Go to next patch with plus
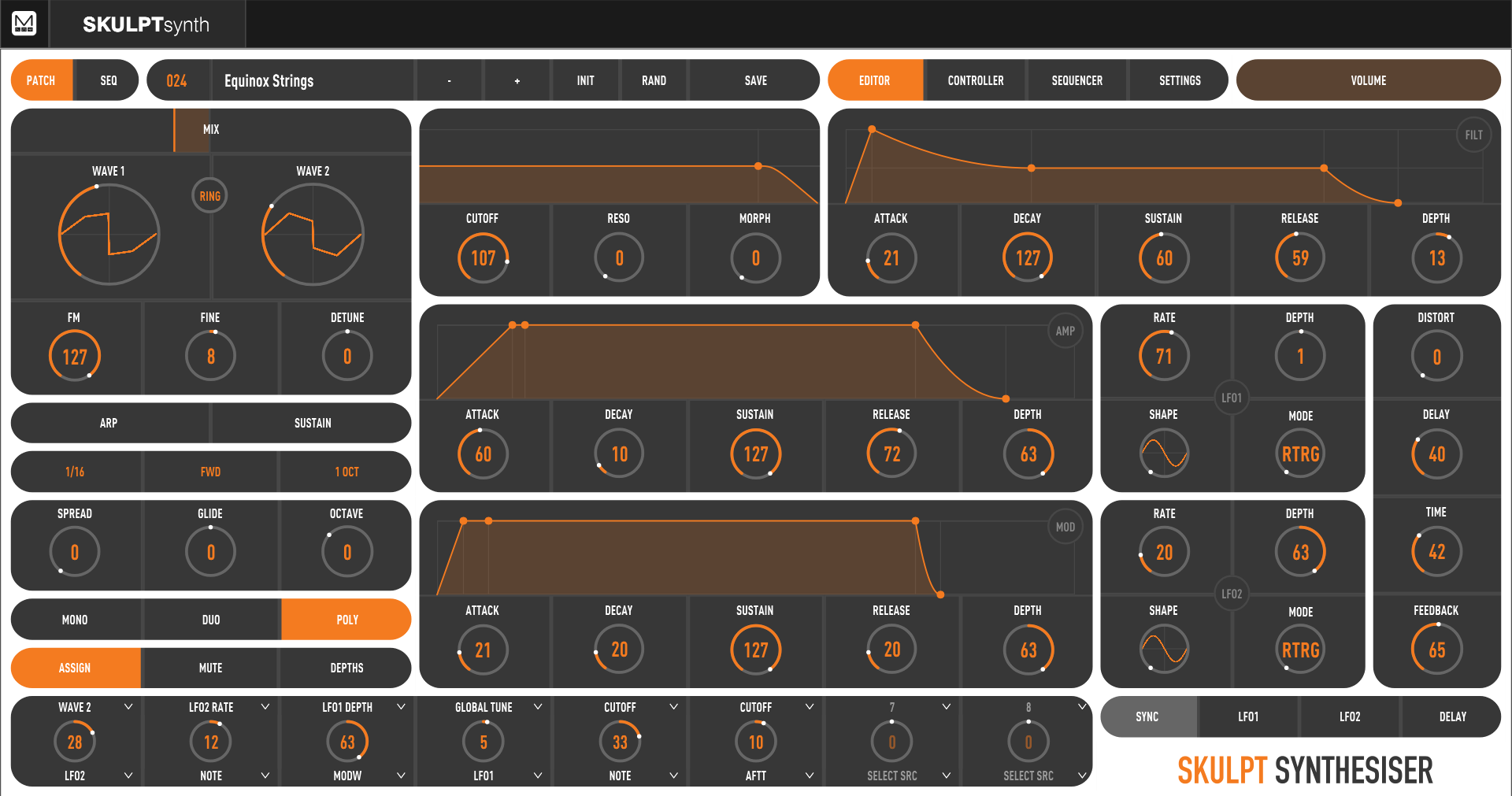Screen dimensions: 1512x796 coord(517,80)
